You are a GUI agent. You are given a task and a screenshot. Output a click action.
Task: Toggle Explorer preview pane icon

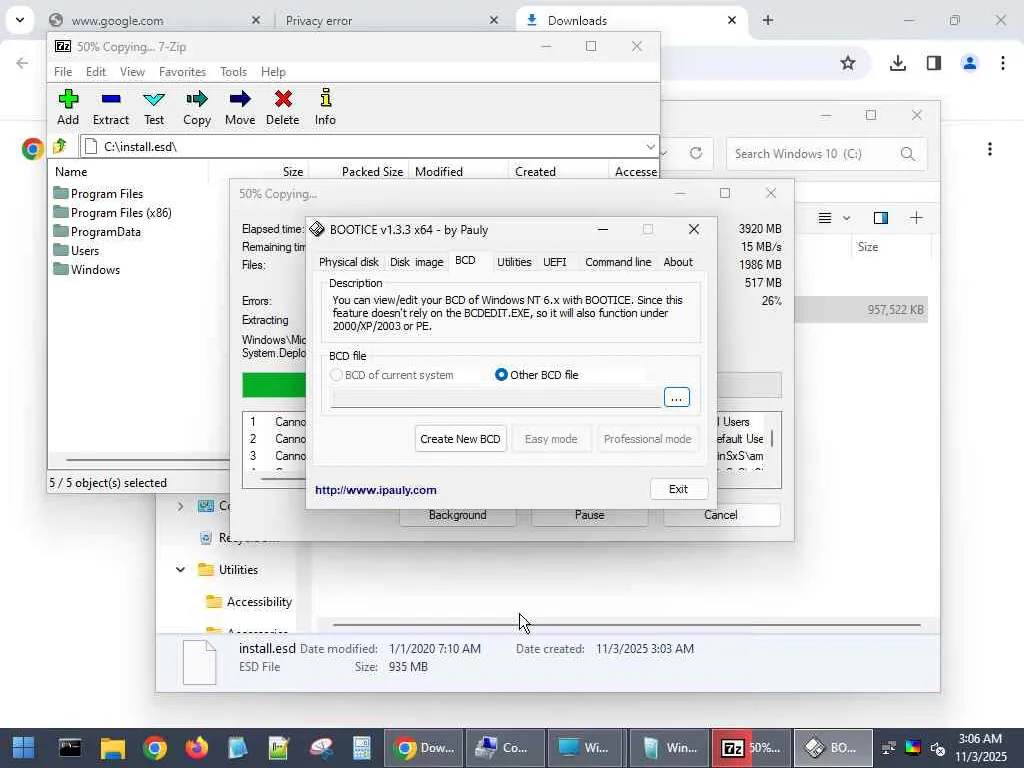coord(880,217)
